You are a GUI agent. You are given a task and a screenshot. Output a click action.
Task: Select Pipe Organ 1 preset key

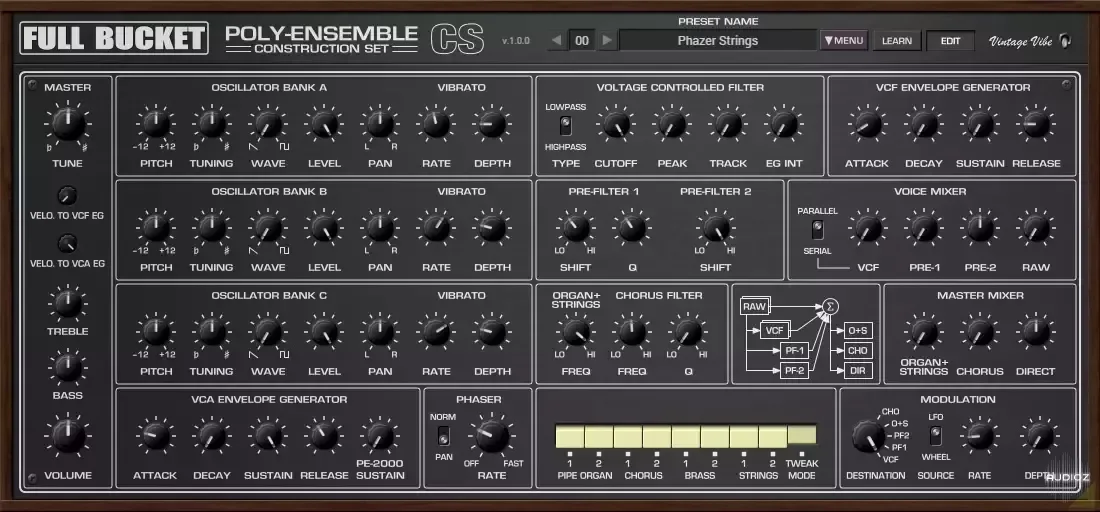click(x=570, y=436)
